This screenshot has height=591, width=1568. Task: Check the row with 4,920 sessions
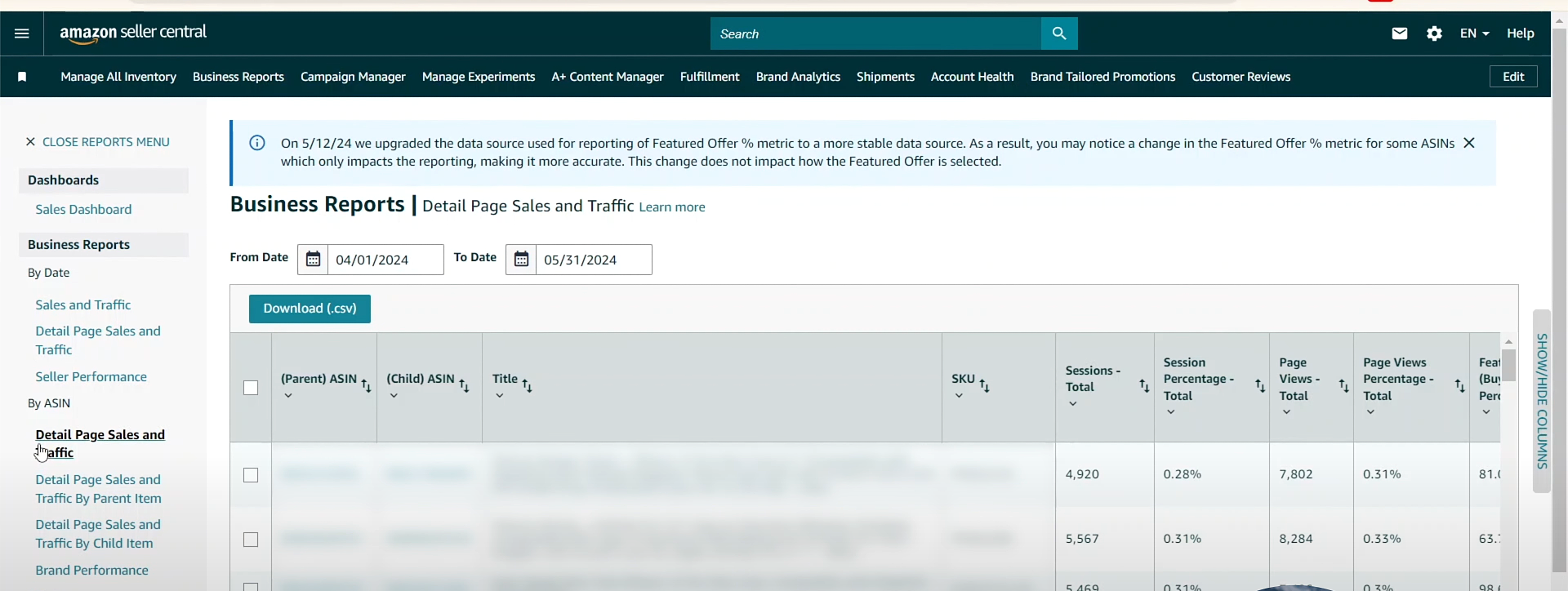click(251, 475)
